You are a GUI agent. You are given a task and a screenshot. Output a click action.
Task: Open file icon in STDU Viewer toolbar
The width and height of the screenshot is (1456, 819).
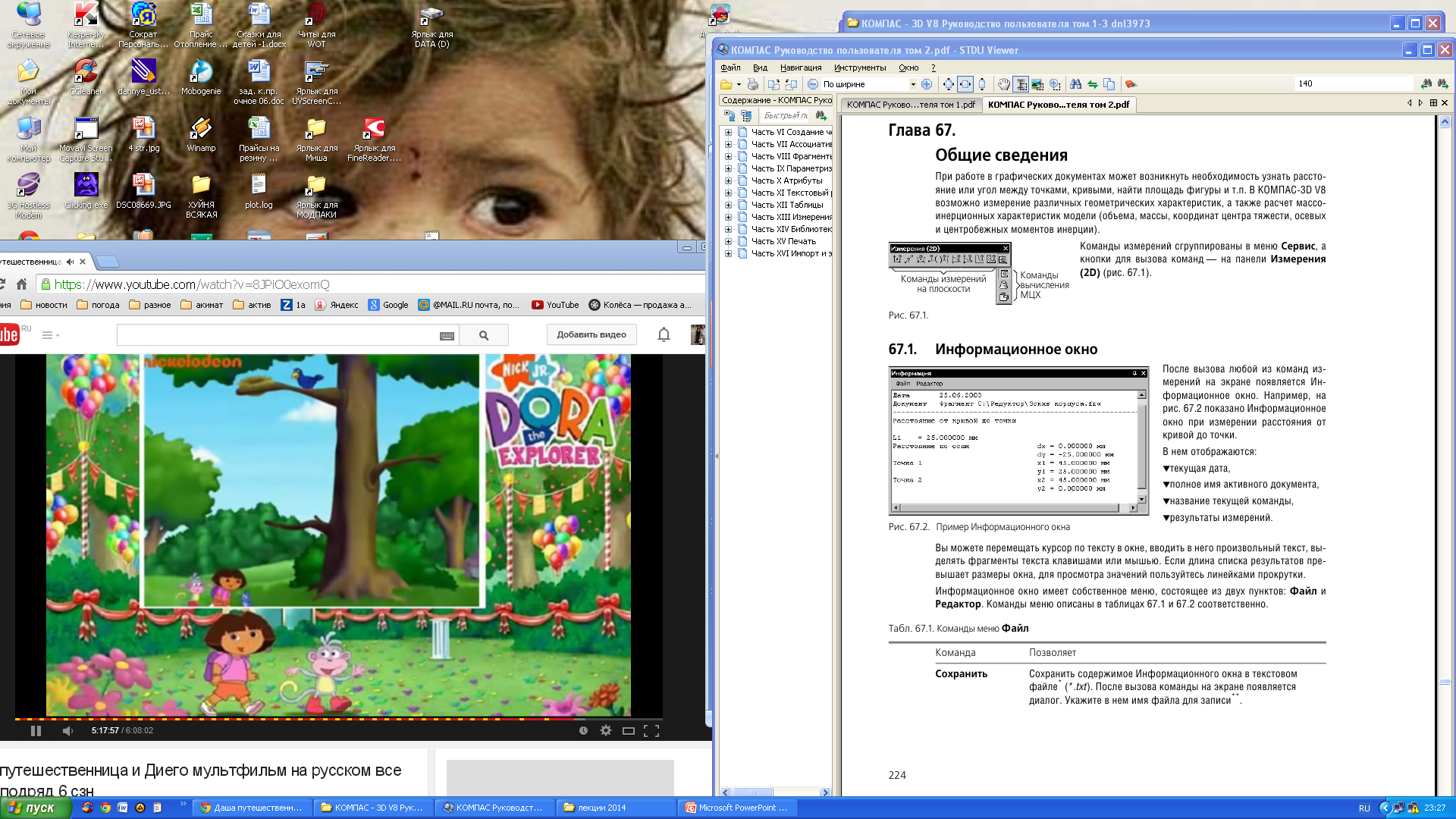pos(726,84)
